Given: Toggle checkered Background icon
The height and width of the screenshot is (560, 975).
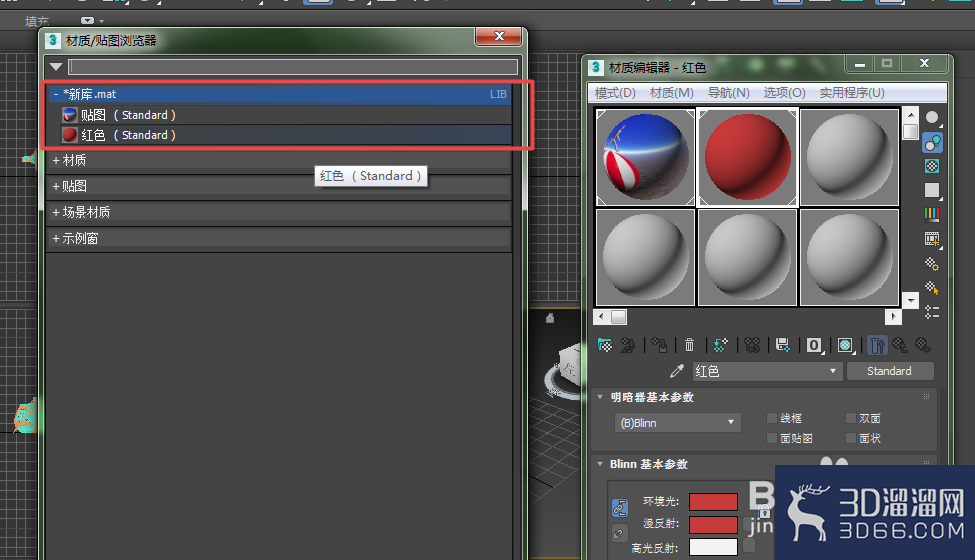Looking at the screenshot, I should coord(931,166).
